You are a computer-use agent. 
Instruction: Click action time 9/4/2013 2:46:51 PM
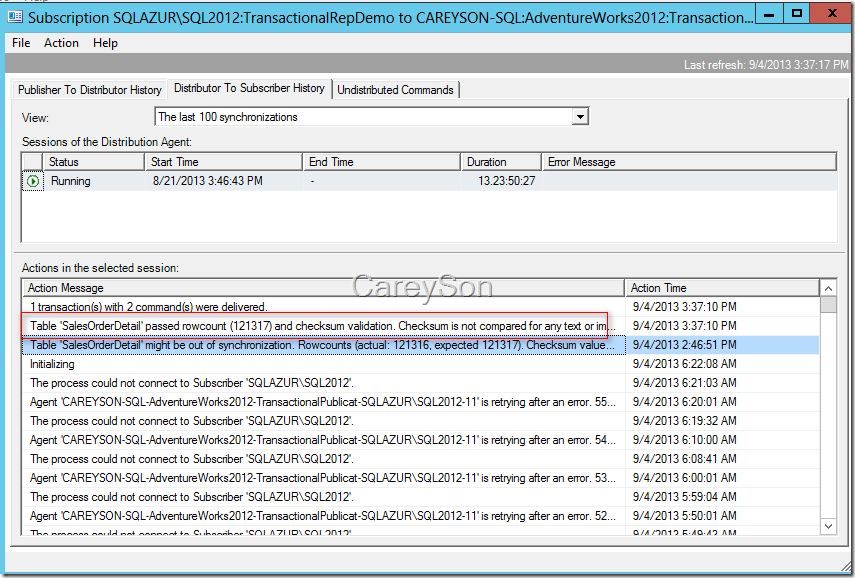coord(684,345)
